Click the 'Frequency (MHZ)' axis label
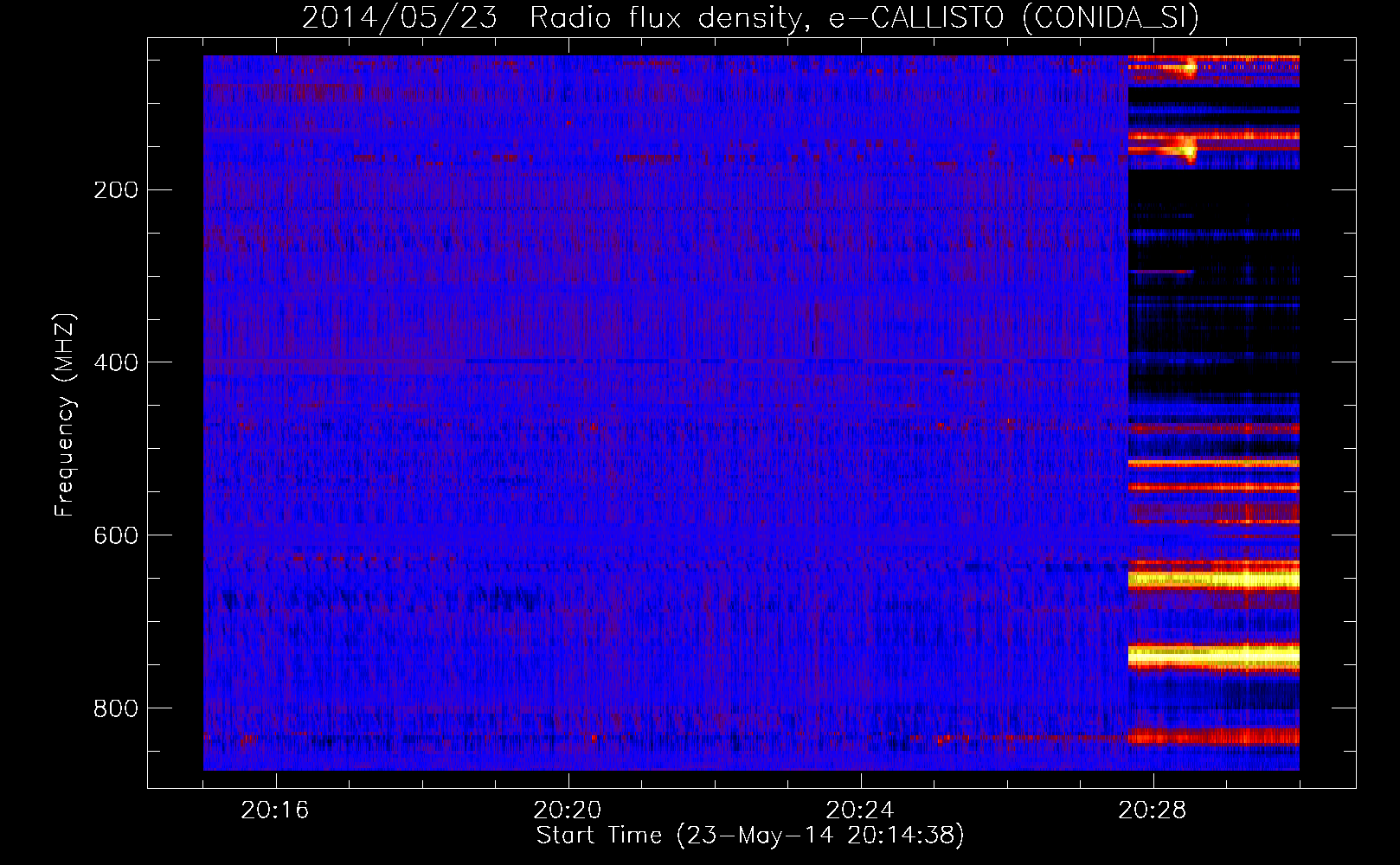1400x865 pixels. 65,414
